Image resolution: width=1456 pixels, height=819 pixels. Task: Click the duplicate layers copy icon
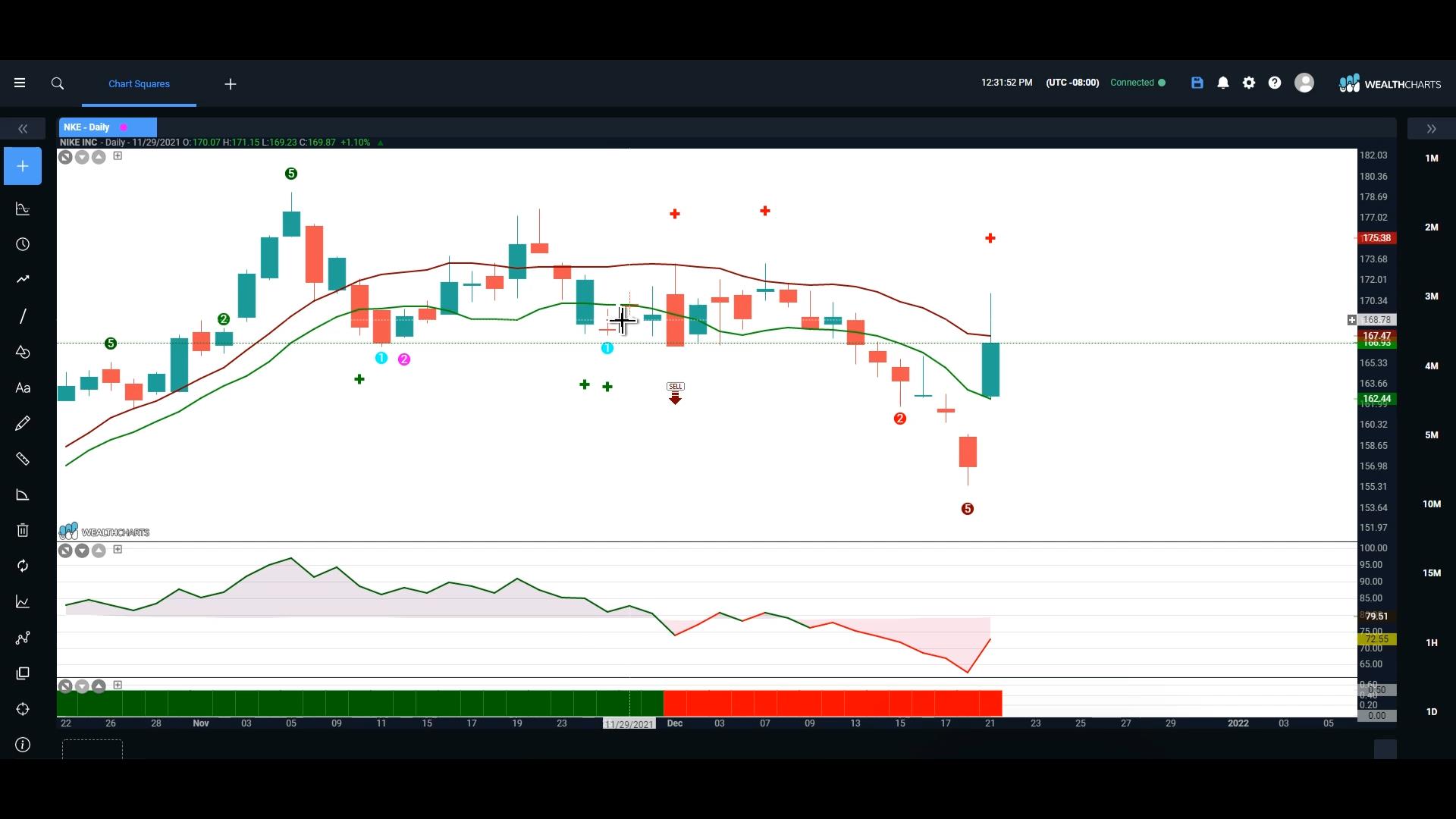pyautogui.click(x=23, y=673)
